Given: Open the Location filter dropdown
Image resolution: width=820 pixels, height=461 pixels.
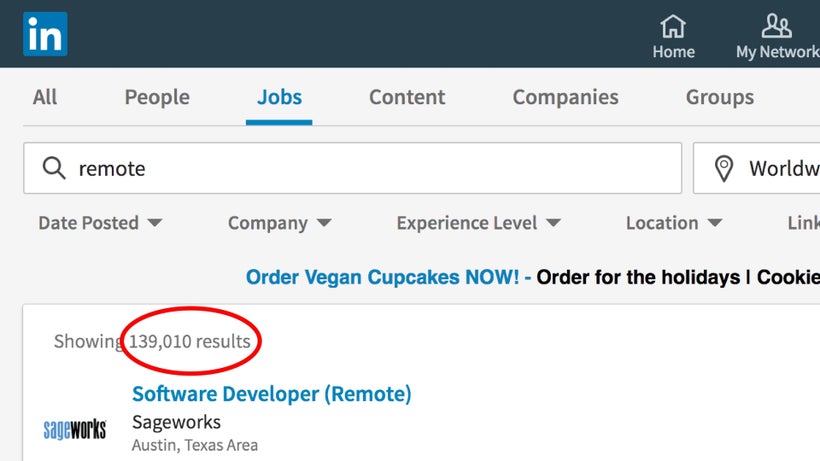Looking at the screenshot, I should [674, 223].
